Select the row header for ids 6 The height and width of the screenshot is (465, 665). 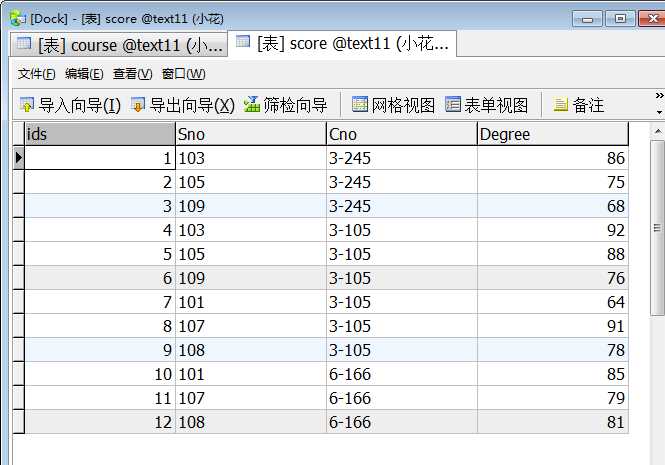(x=19, y=278)
